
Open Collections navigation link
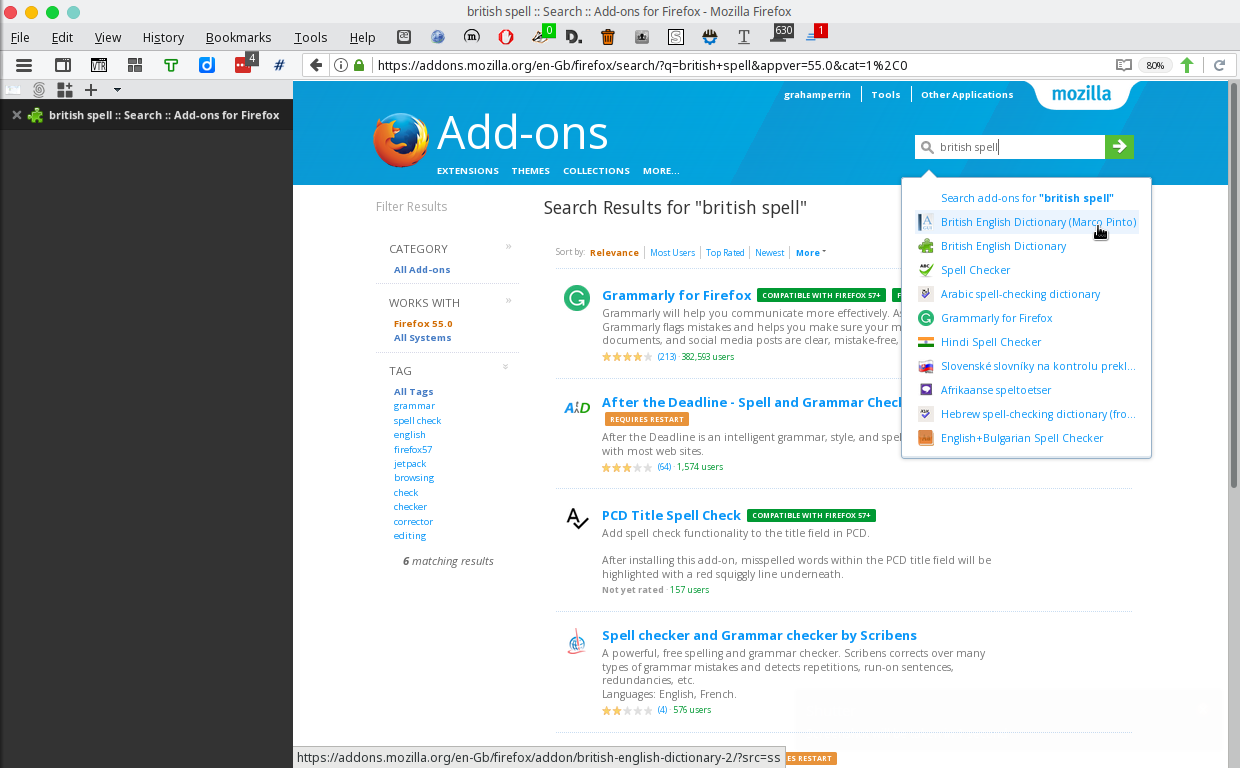point(596,171)
